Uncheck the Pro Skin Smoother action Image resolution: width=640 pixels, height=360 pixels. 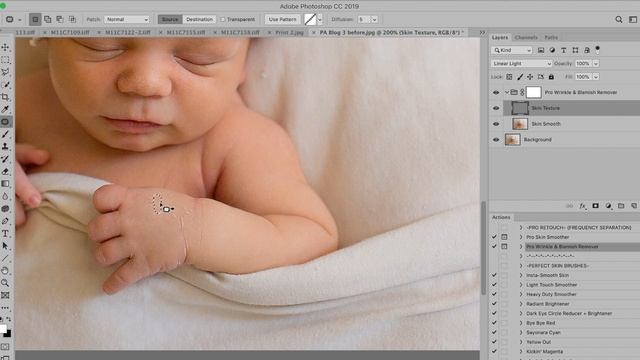(494, 237)
